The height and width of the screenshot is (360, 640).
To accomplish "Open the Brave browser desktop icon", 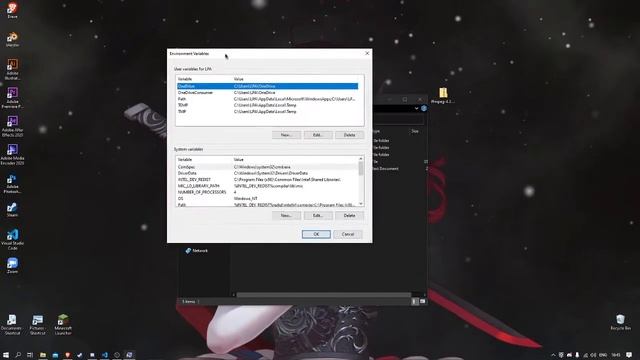I will (12, 10).
